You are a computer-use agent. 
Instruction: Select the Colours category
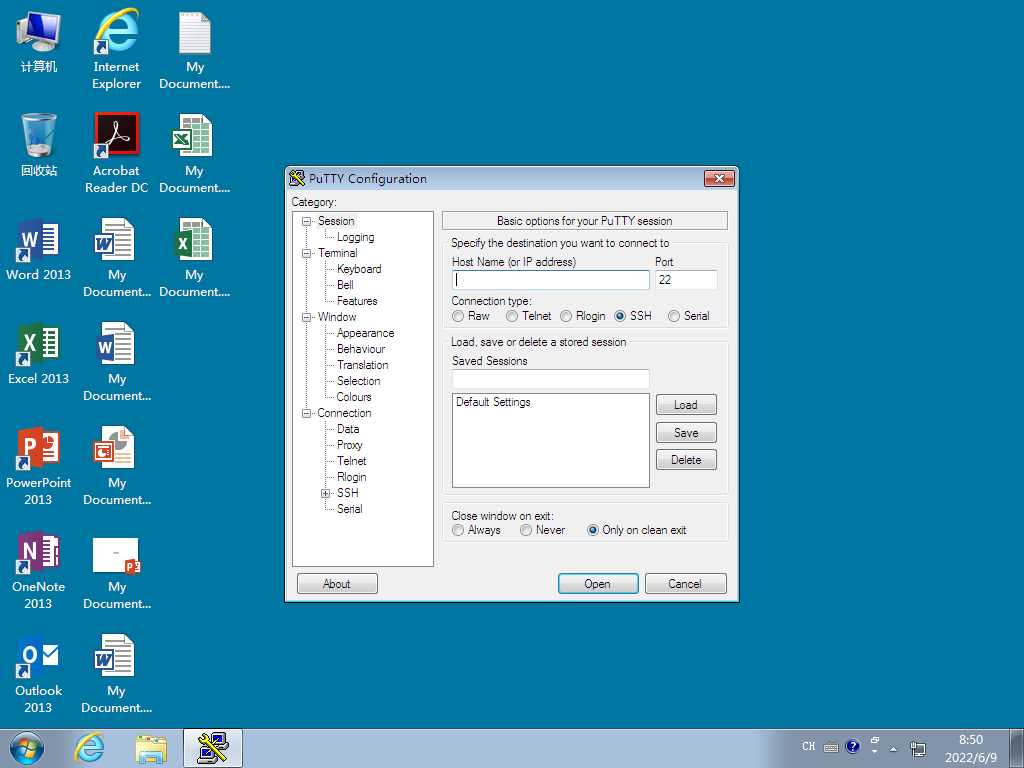click(354, 397)
